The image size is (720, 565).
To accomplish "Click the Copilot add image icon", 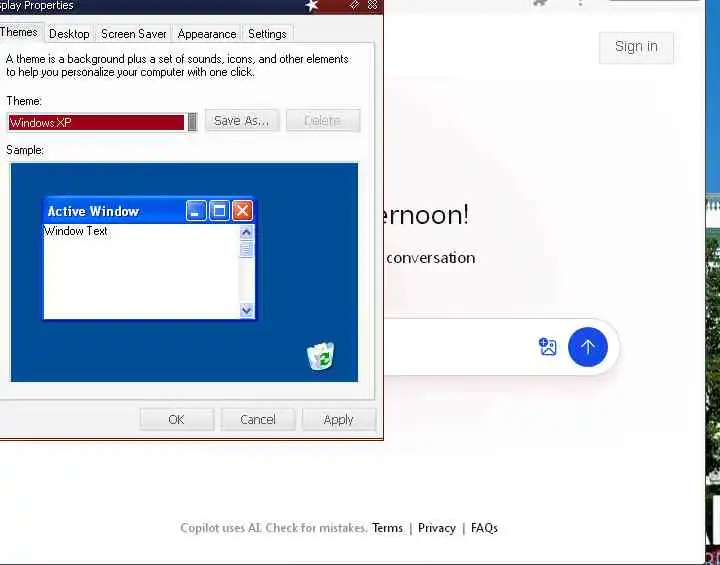I will coord(547,347).
